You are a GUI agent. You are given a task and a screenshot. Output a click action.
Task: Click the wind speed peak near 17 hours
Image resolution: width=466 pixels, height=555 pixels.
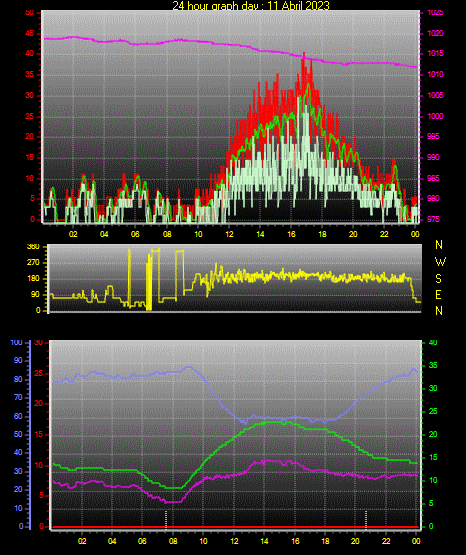(303, 57)
